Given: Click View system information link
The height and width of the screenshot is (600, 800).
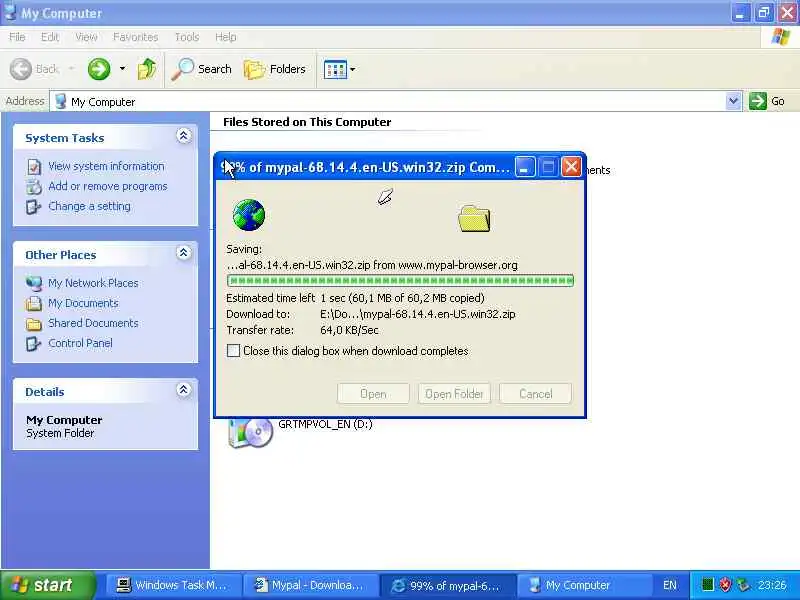Looking at the screenshot, I should (x=106, y=166).
